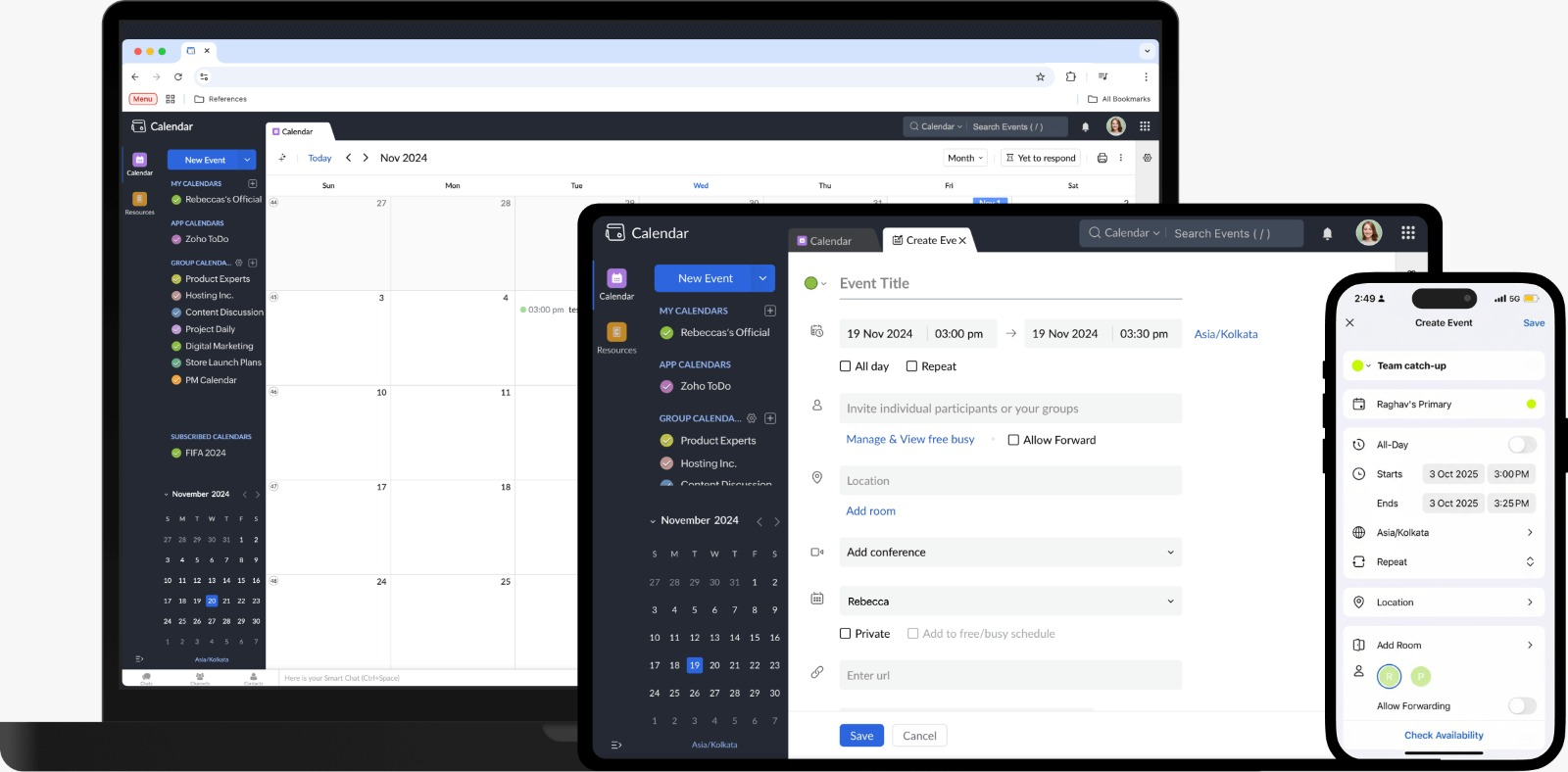The image size is (1568, 772).
Task: Click the plus icon beside MY CALENDARS on tablet
Action: pyautogui.click(x=770, y=311)
